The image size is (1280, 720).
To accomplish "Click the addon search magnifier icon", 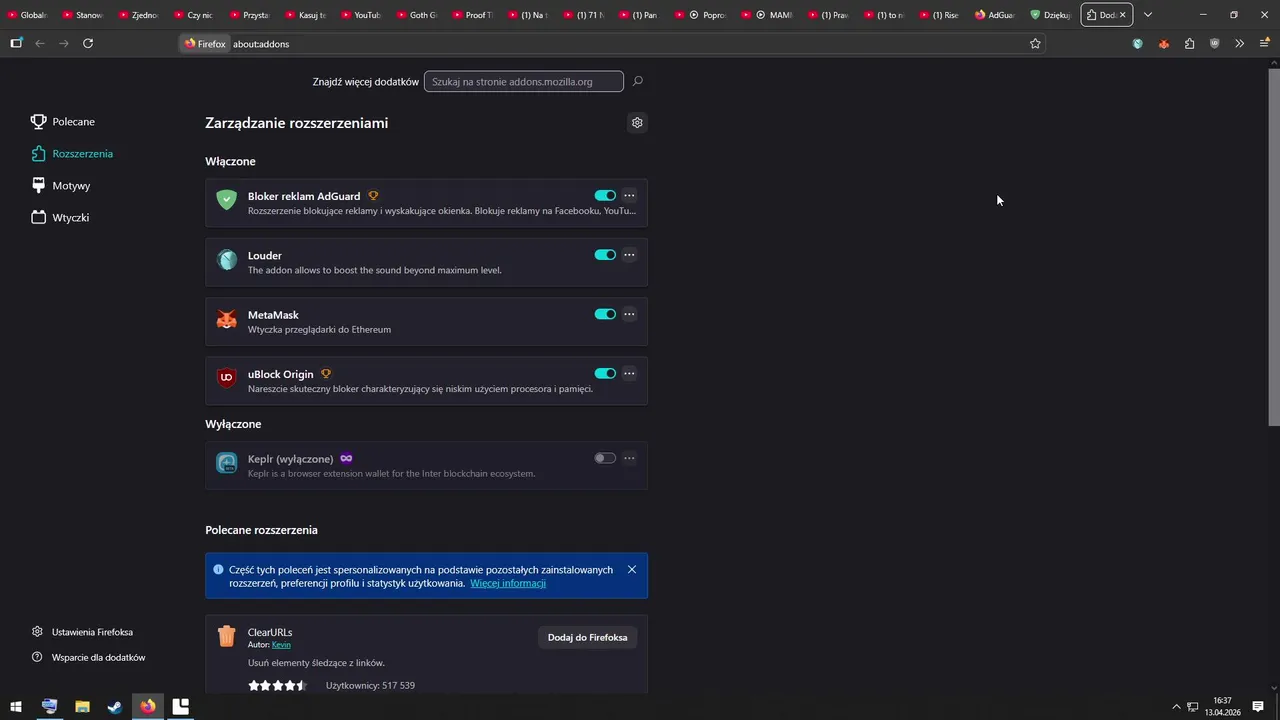I will coord(638,81).
